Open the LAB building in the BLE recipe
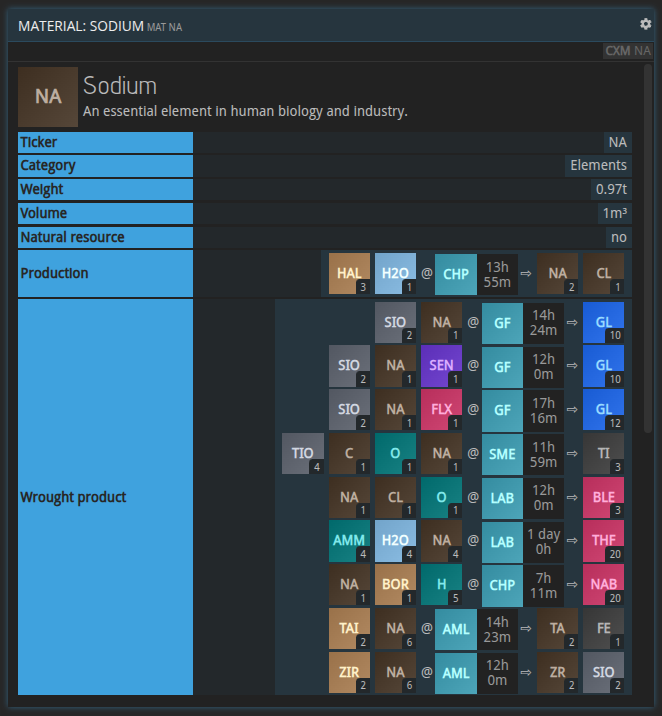Screen dimensions: 662x716 (502, 498)
